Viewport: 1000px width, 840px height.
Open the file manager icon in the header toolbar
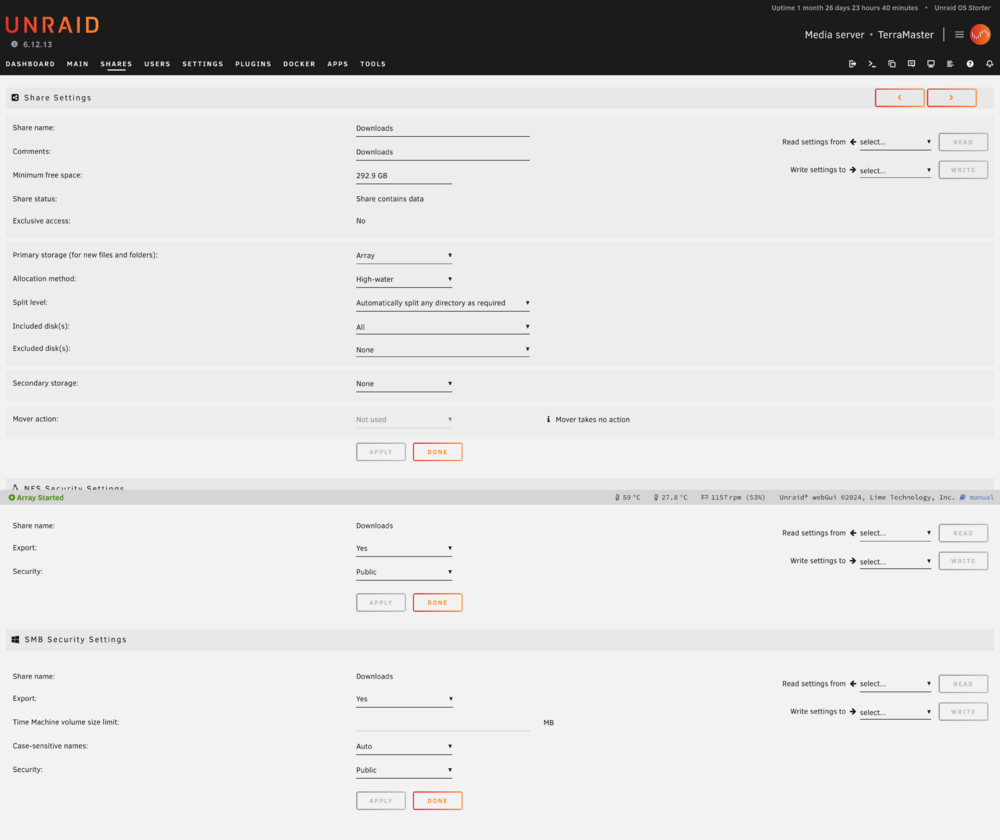point(892,64)
